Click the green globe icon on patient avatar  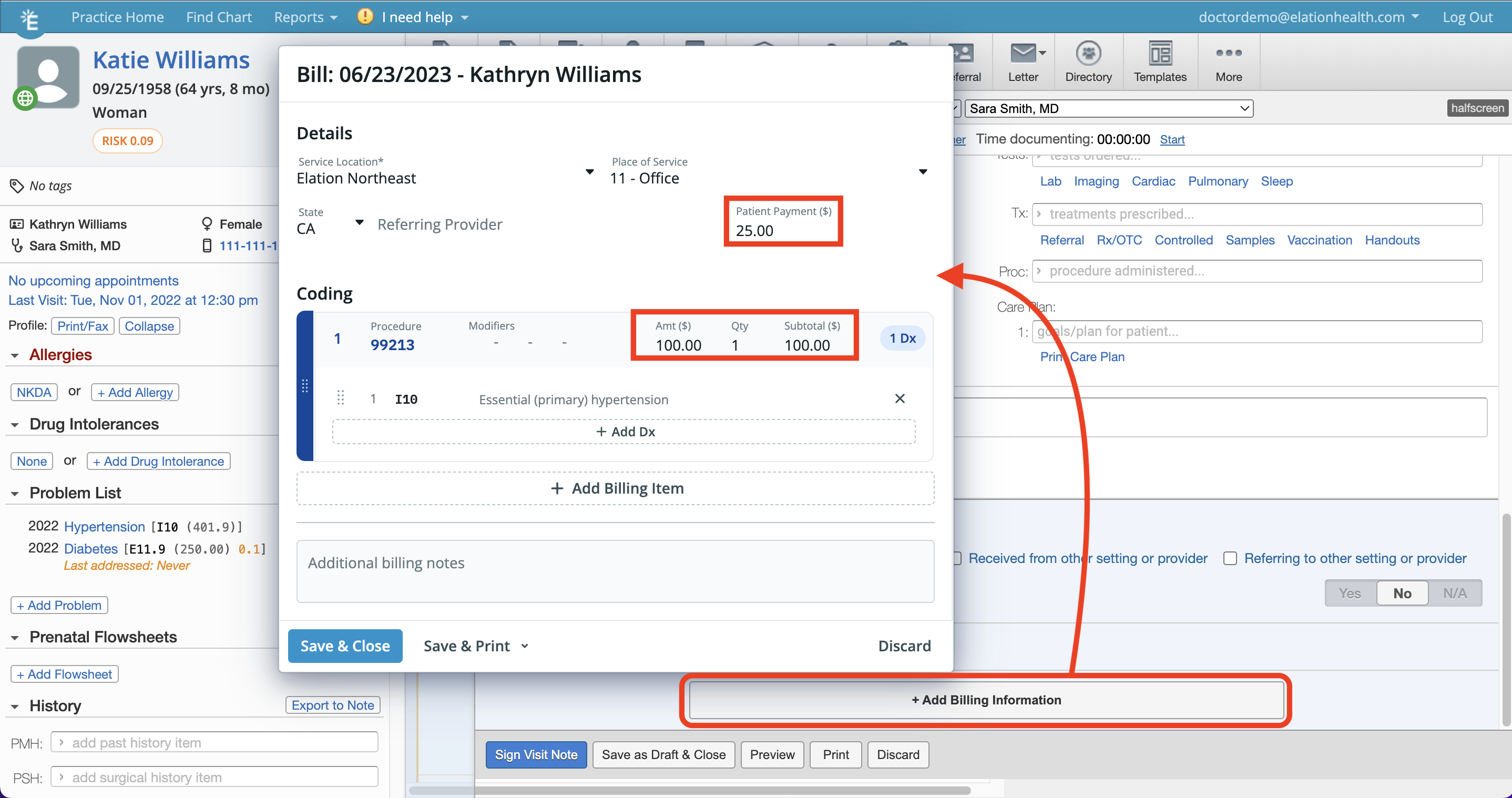25,98
